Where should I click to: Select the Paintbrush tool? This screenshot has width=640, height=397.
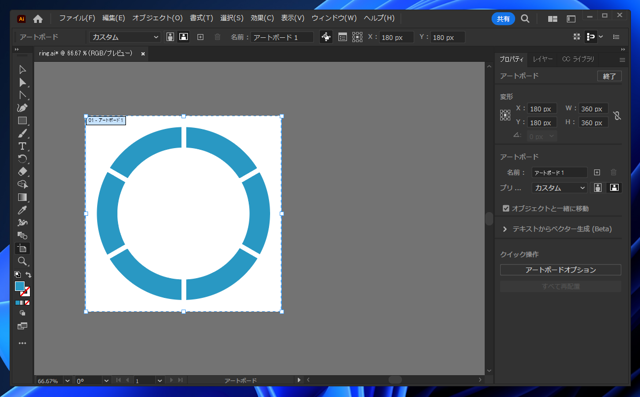[x=22, y=133]
